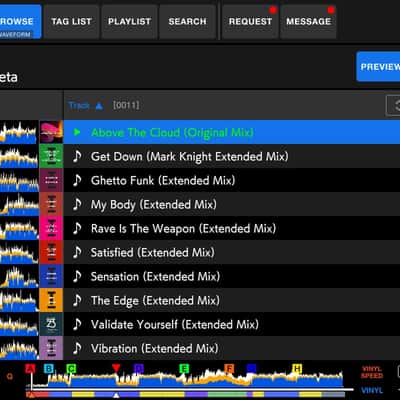The height and width of the screenshot is (400, 400).
Task: Toggle Track column sort arrow
Action: pos(99,106)
